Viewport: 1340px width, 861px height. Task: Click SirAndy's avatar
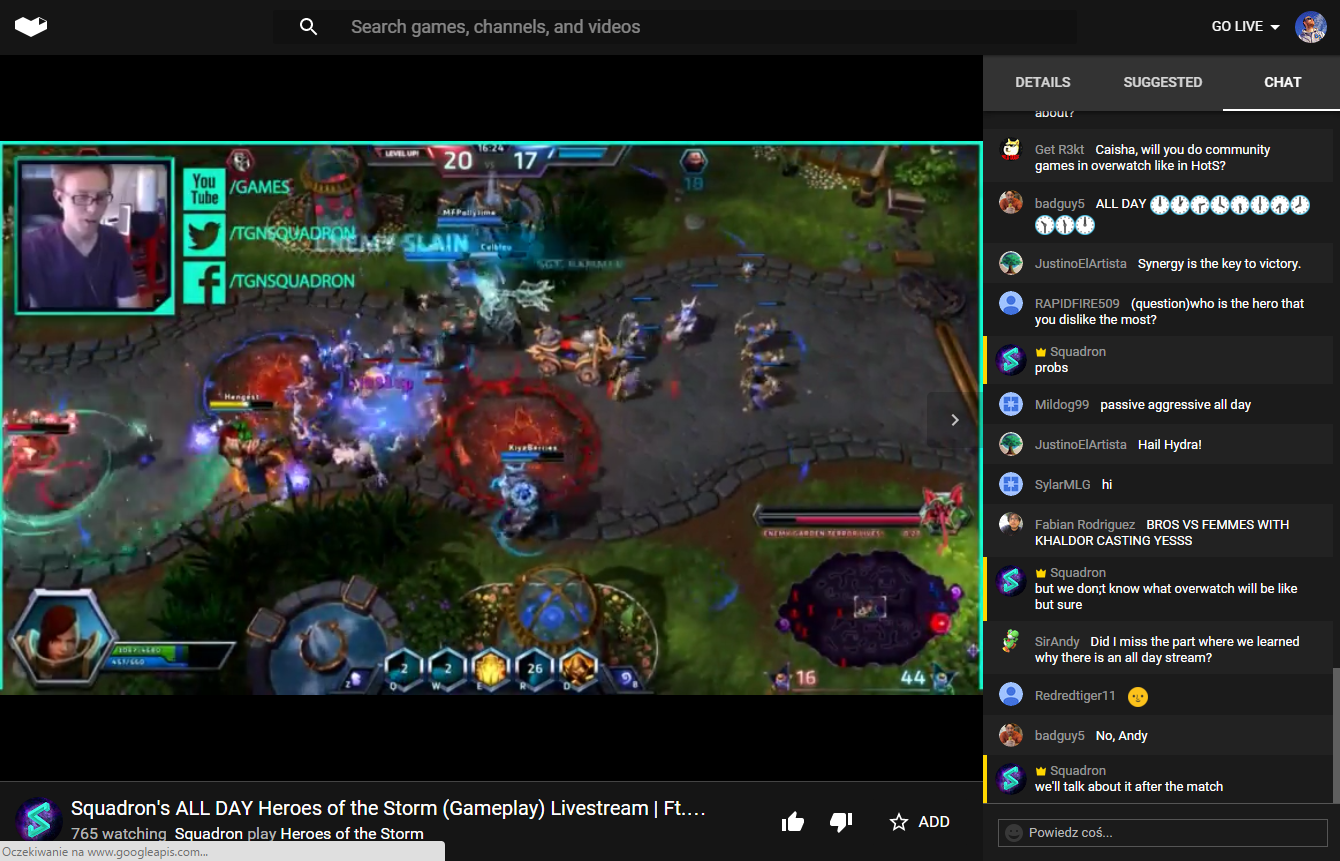tap(1011, 641)
